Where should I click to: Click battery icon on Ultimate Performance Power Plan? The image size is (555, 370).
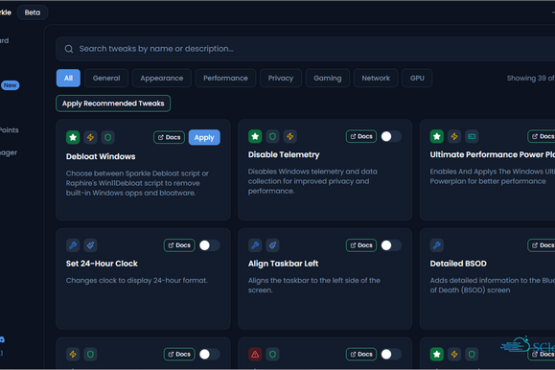coord(471,136)
